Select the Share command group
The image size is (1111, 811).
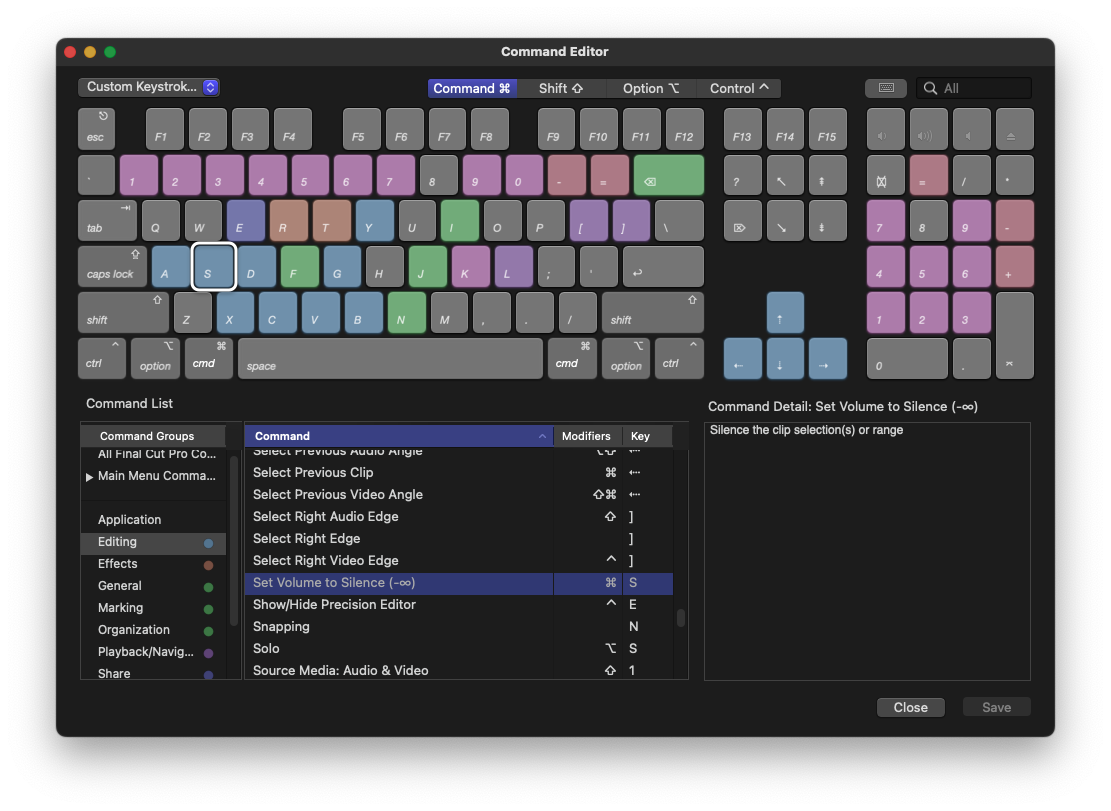click(x=154, y=673)
